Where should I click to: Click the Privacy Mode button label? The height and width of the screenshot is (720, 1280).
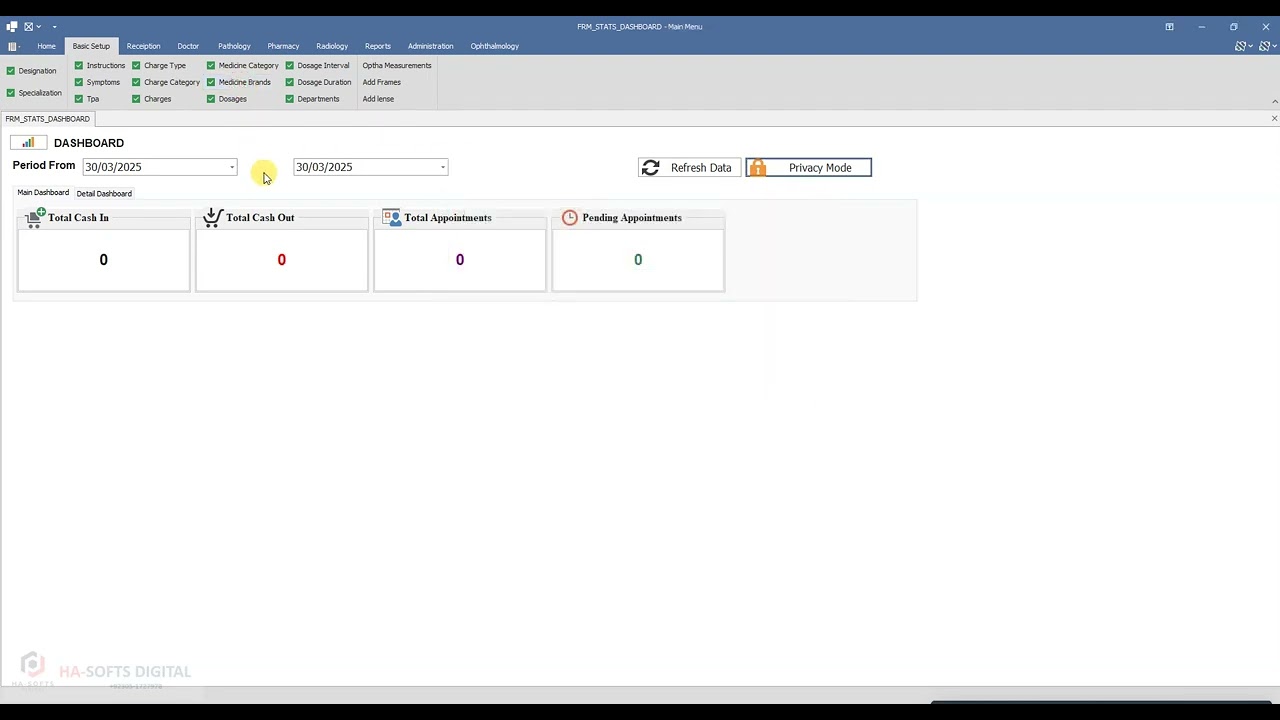[820, 168]
